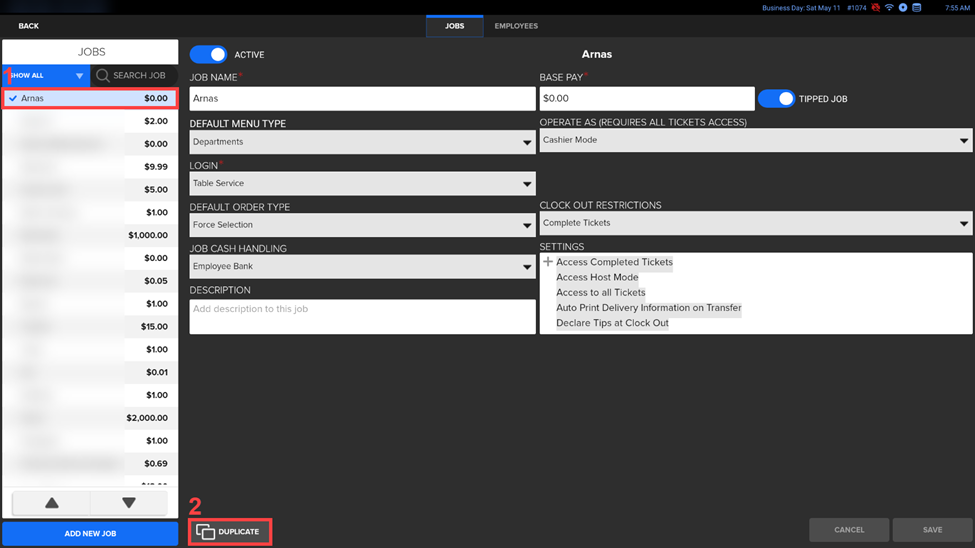Select the job row priced $0.05

pos(90,281)
